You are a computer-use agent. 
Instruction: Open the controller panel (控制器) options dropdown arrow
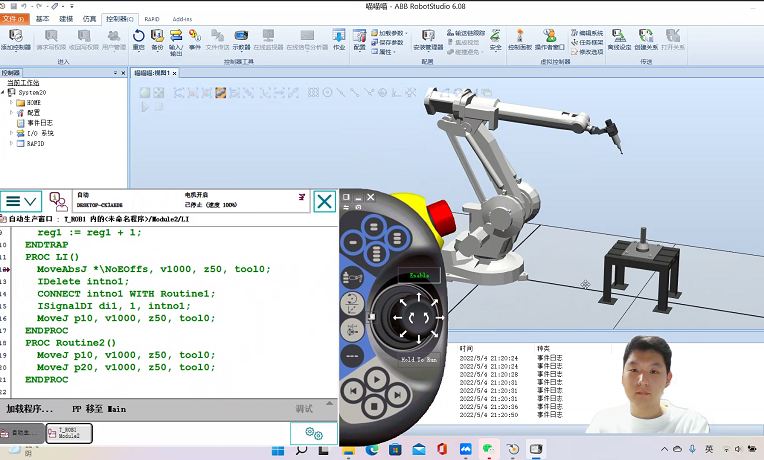pos(115,73)
